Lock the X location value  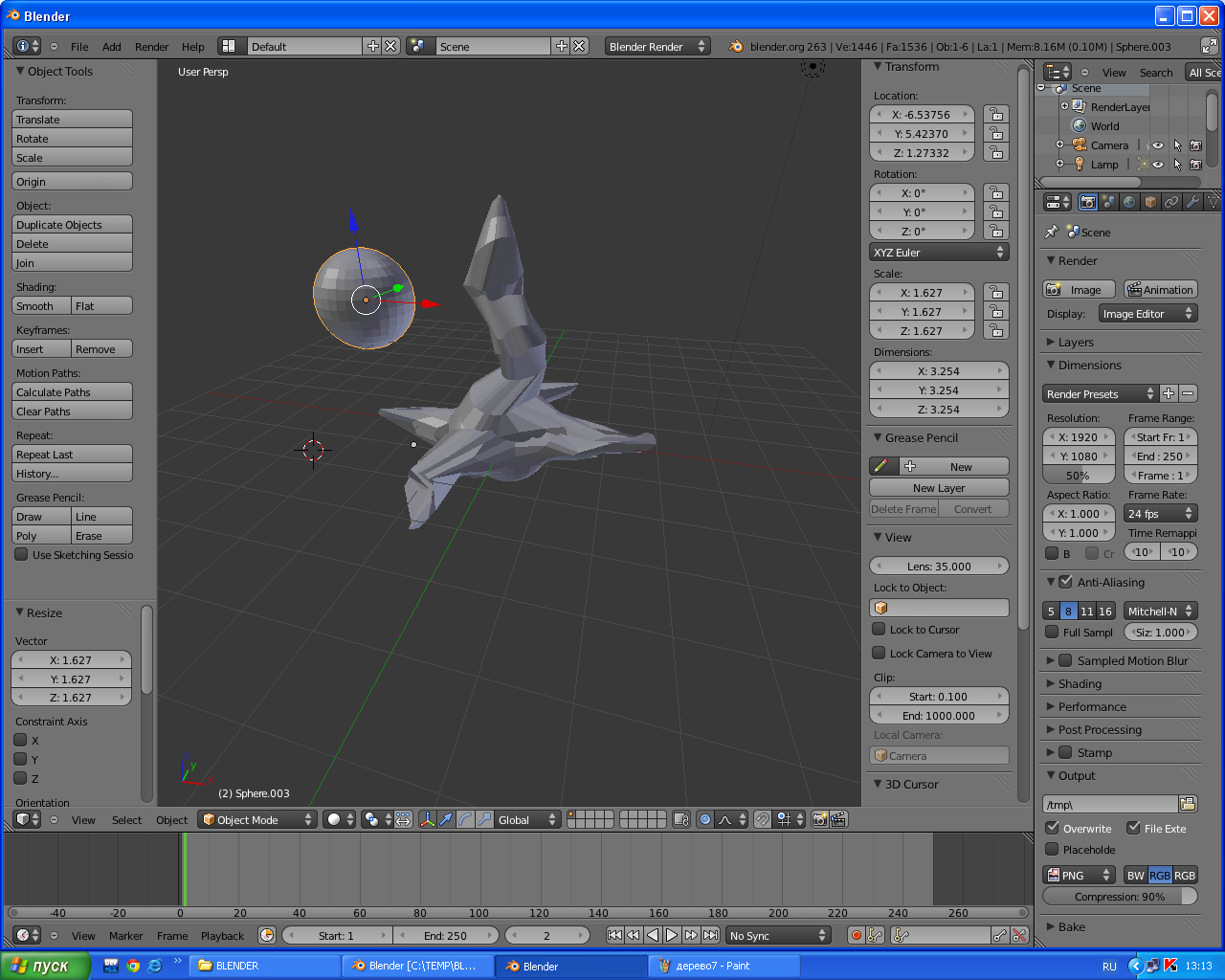tap(996, 114)
